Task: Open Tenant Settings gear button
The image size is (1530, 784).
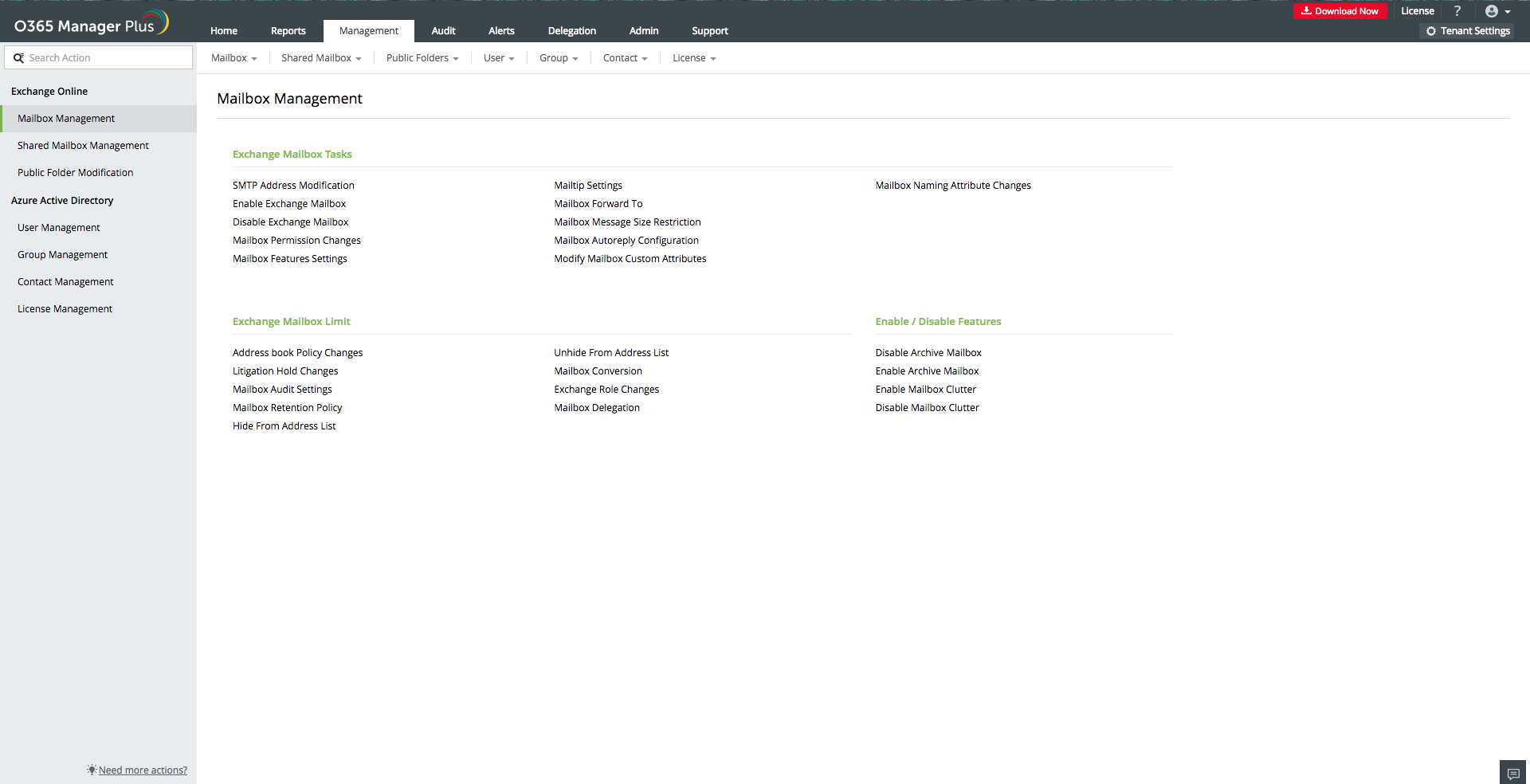Action: click(1467, 31)
